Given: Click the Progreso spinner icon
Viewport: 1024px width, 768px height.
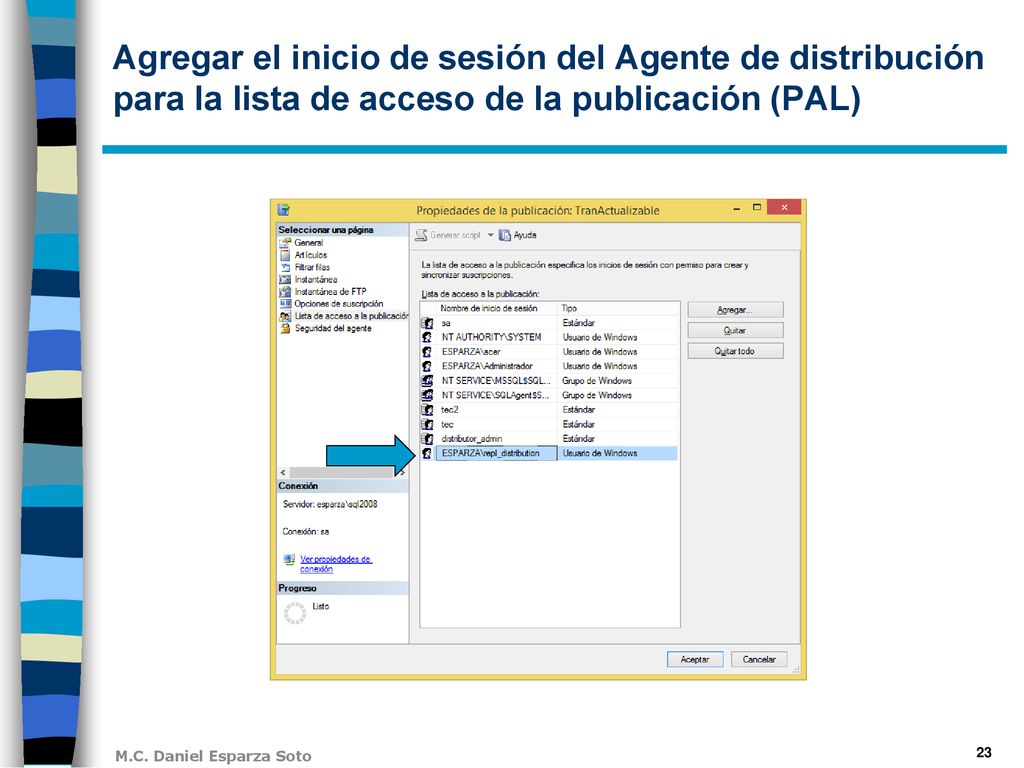Looking at the screenshot, I should [295, 613].
